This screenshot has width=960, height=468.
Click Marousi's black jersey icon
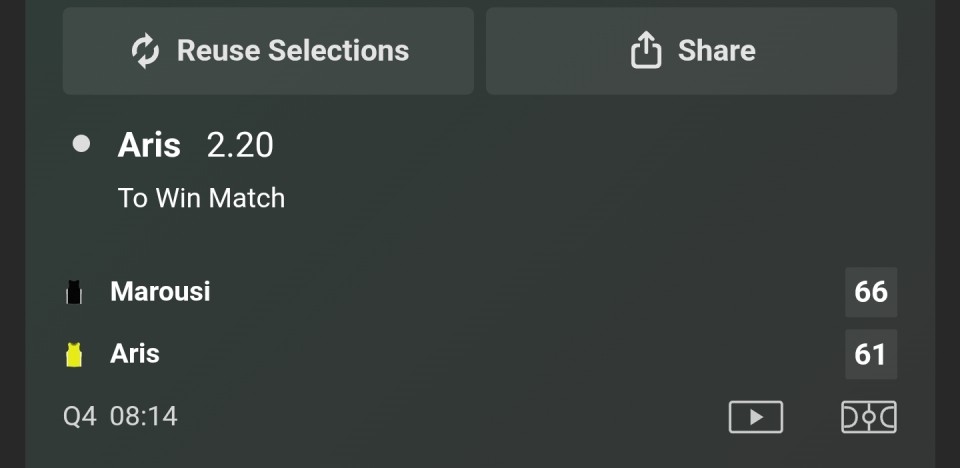click(73, 292)
